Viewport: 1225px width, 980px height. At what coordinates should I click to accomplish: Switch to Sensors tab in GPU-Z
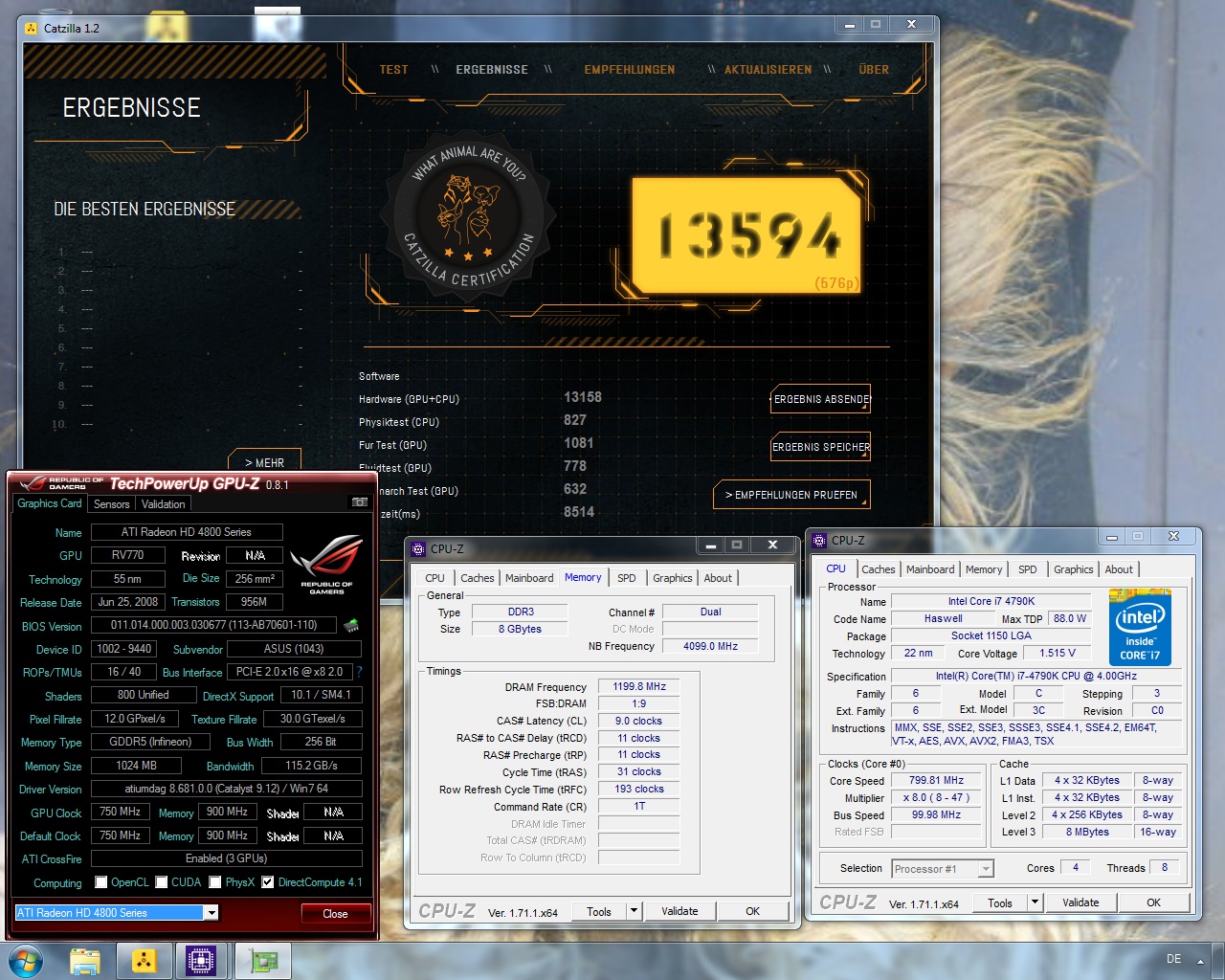(x=111, y=504)
